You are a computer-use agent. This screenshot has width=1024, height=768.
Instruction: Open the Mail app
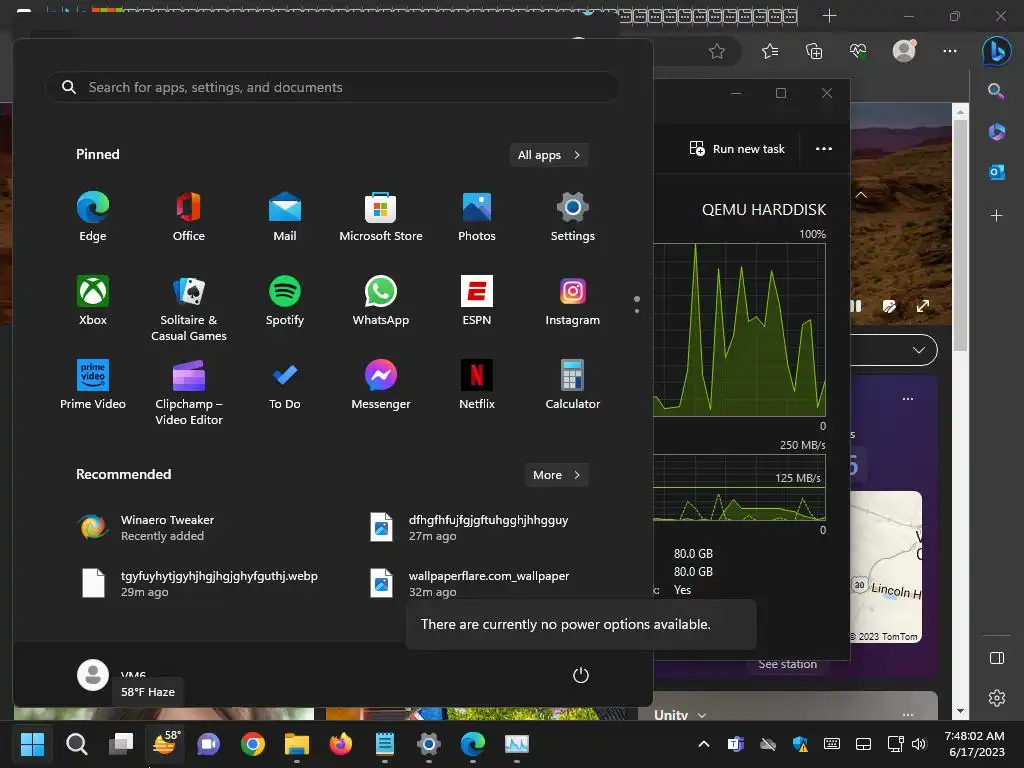285,217
